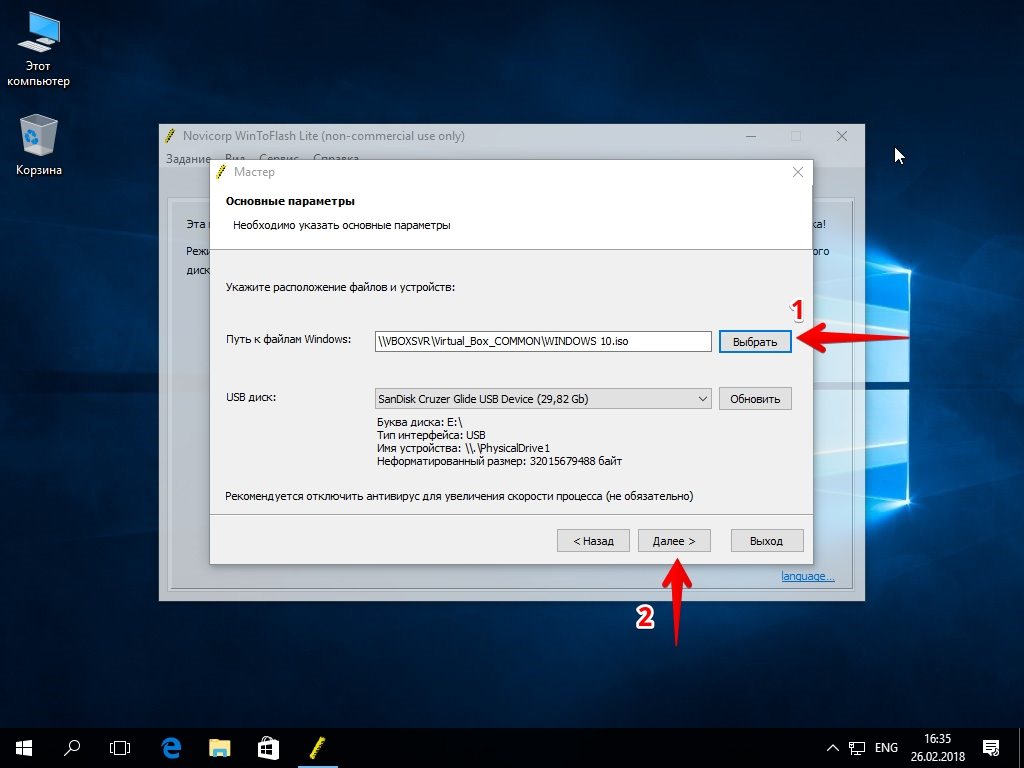Open Action Center notifications icon
This screenshot has height=768, width=1024.
click(x=991, y=748)
